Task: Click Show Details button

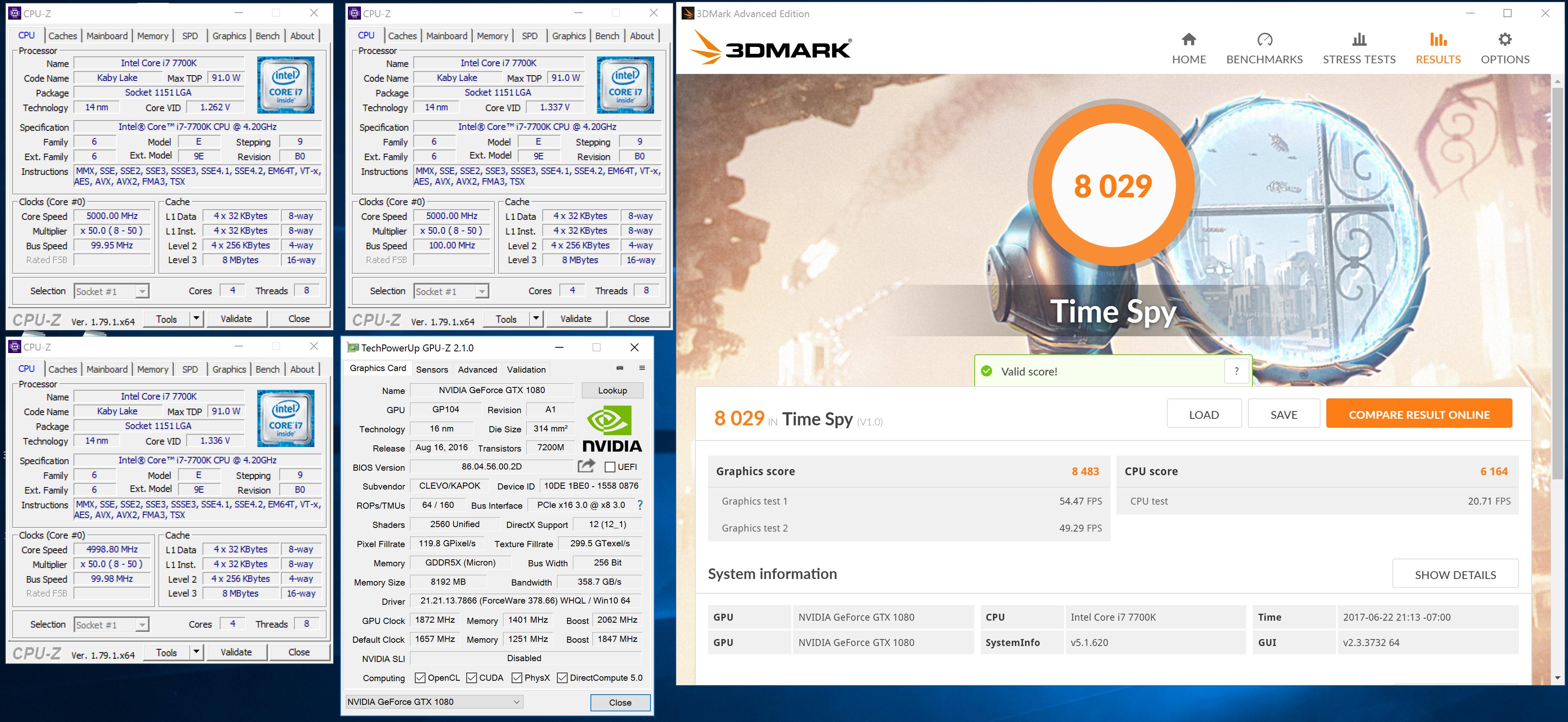Action: [x=1455, y=574]
